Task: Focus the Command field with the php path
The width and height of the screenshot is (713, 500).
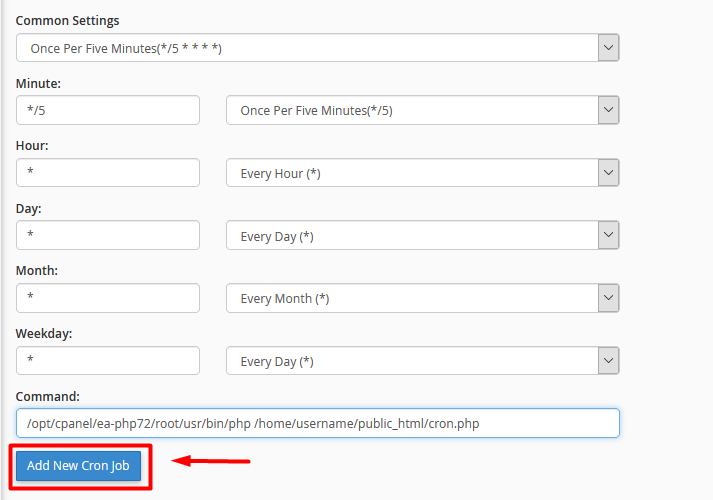Action: pos(317,423)
